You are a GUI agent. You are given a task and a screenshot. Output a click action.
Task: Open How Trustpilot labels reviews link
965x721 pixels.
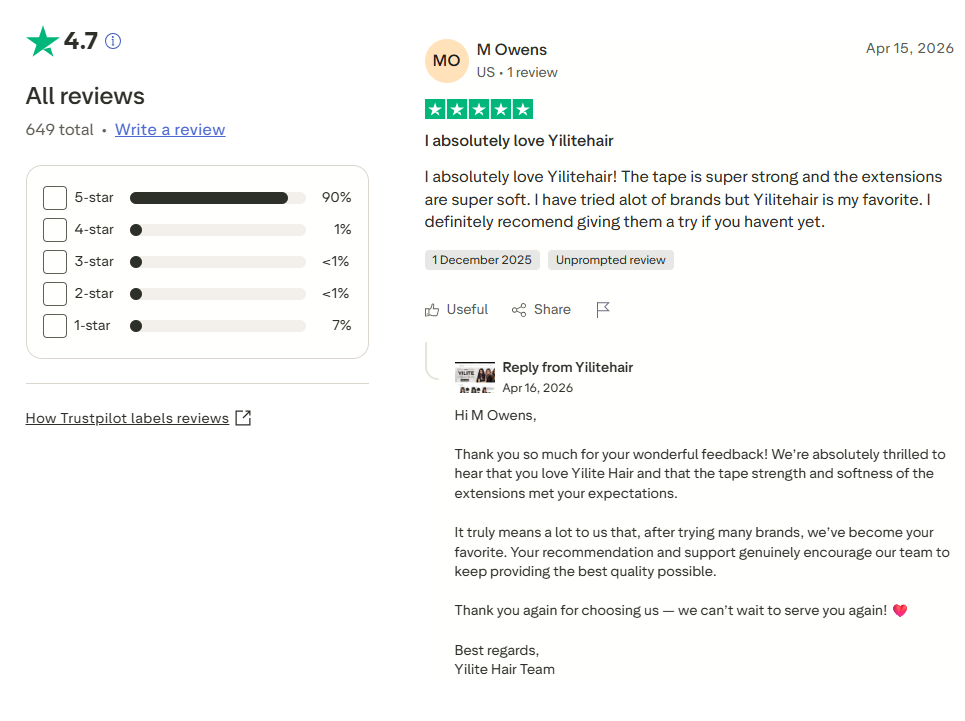[x=127, y=418]
